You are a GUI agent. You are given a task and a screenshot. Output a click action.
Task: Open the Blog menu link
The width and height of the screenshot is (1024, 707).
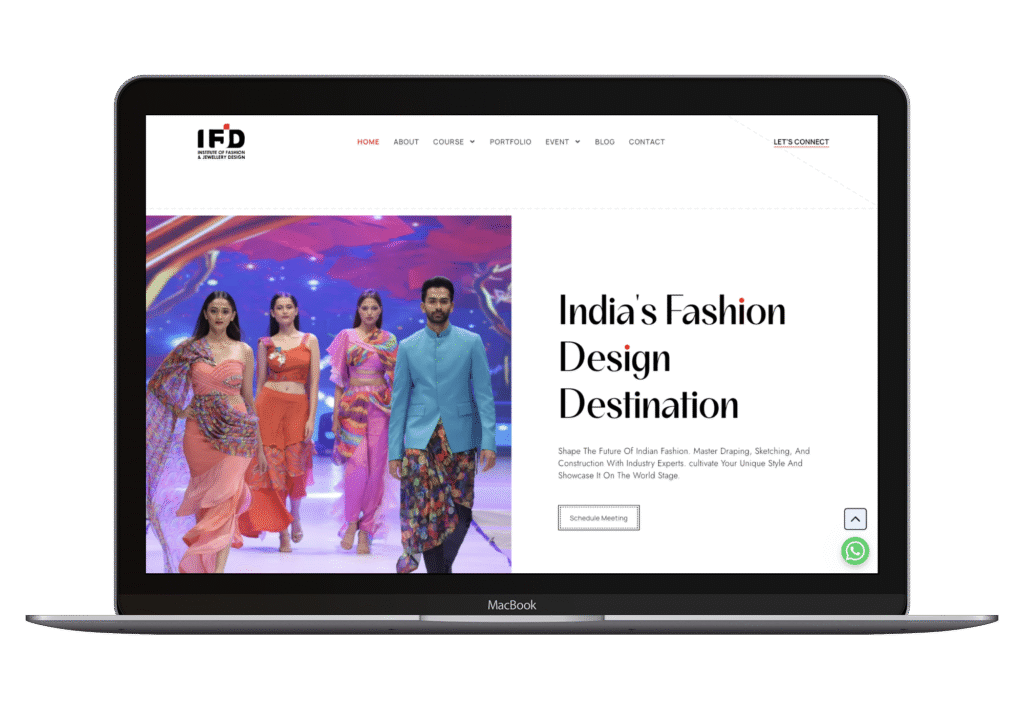pos(604,142)
